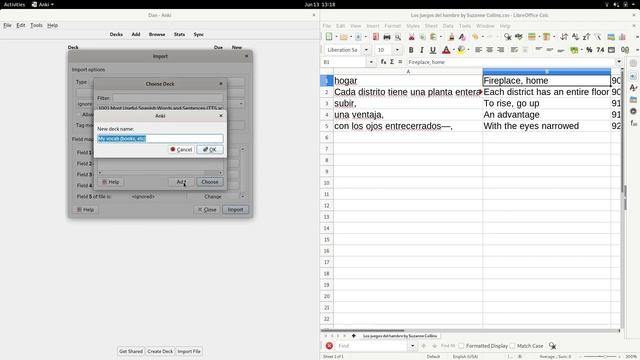This screenshot has height=360, width=640.
Task: Click the Spelling check icon in Calc
Action: coord(519,37)
